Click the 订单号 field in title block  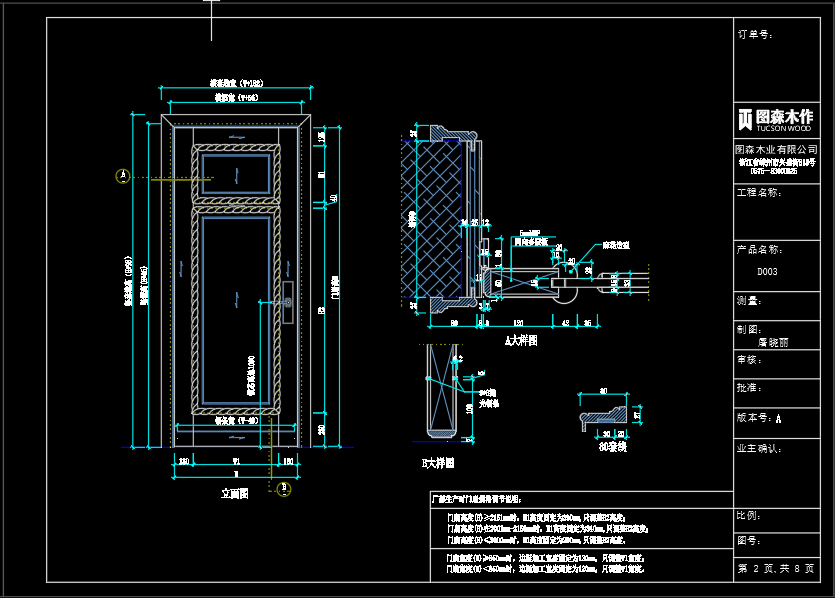pos(776,60)
